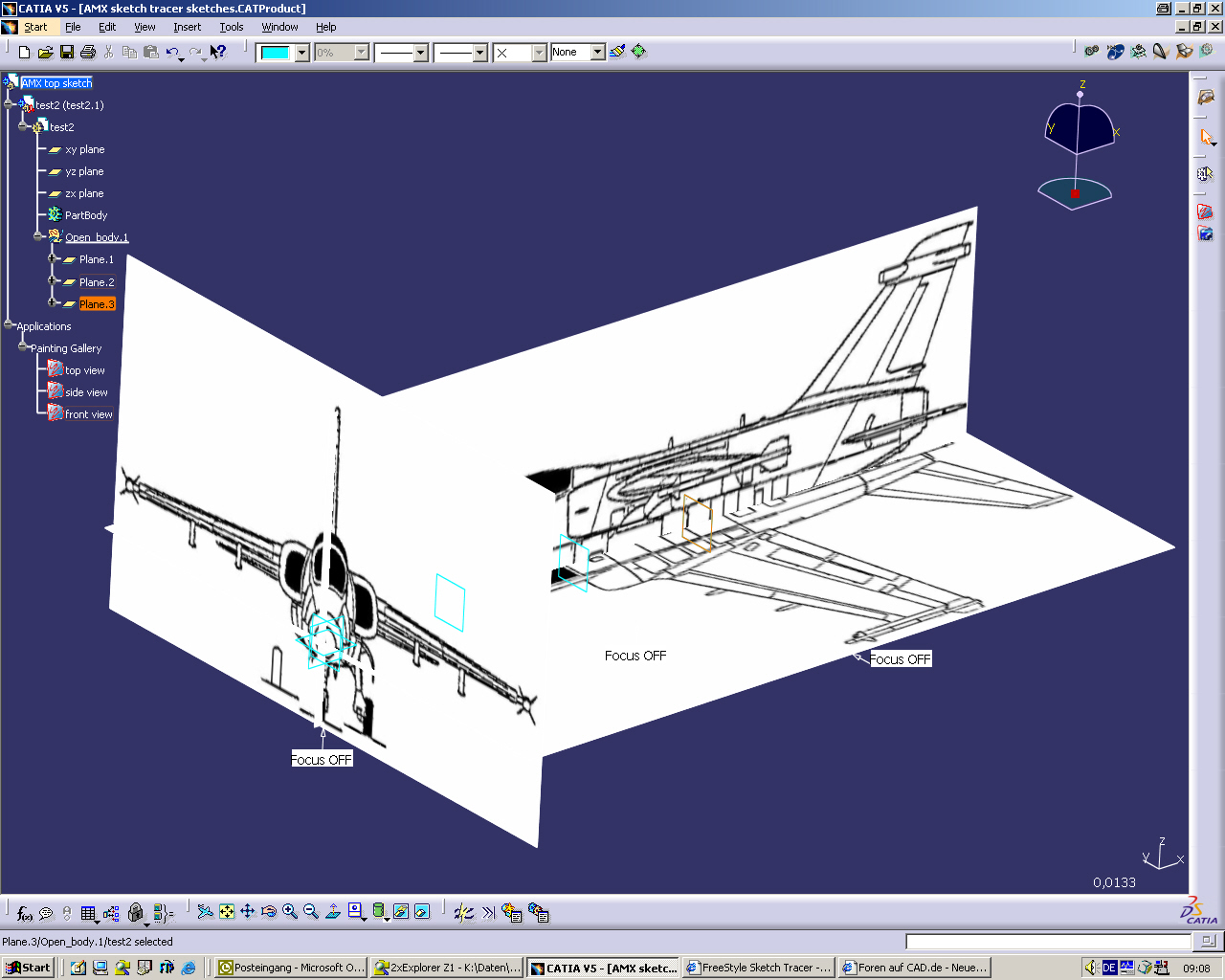Click the DS CATIA logo icon

pos(1198,910)
